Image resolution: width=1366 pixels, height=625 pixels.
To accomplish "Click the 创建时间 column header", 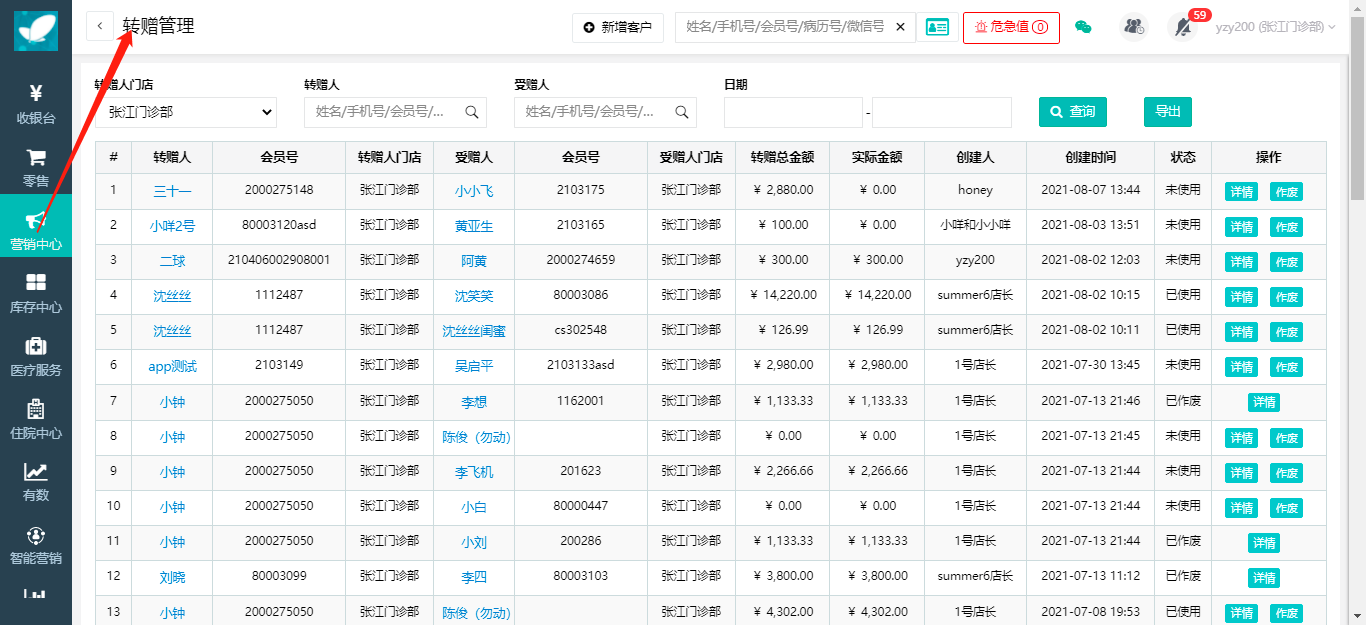I will [1090, 157].
